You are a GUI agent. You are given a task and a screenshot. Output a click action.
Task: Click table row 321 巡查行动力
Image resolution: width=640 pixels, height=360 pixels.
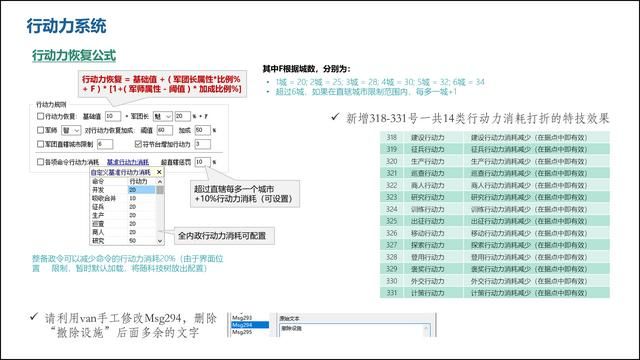tap(495, 173)
